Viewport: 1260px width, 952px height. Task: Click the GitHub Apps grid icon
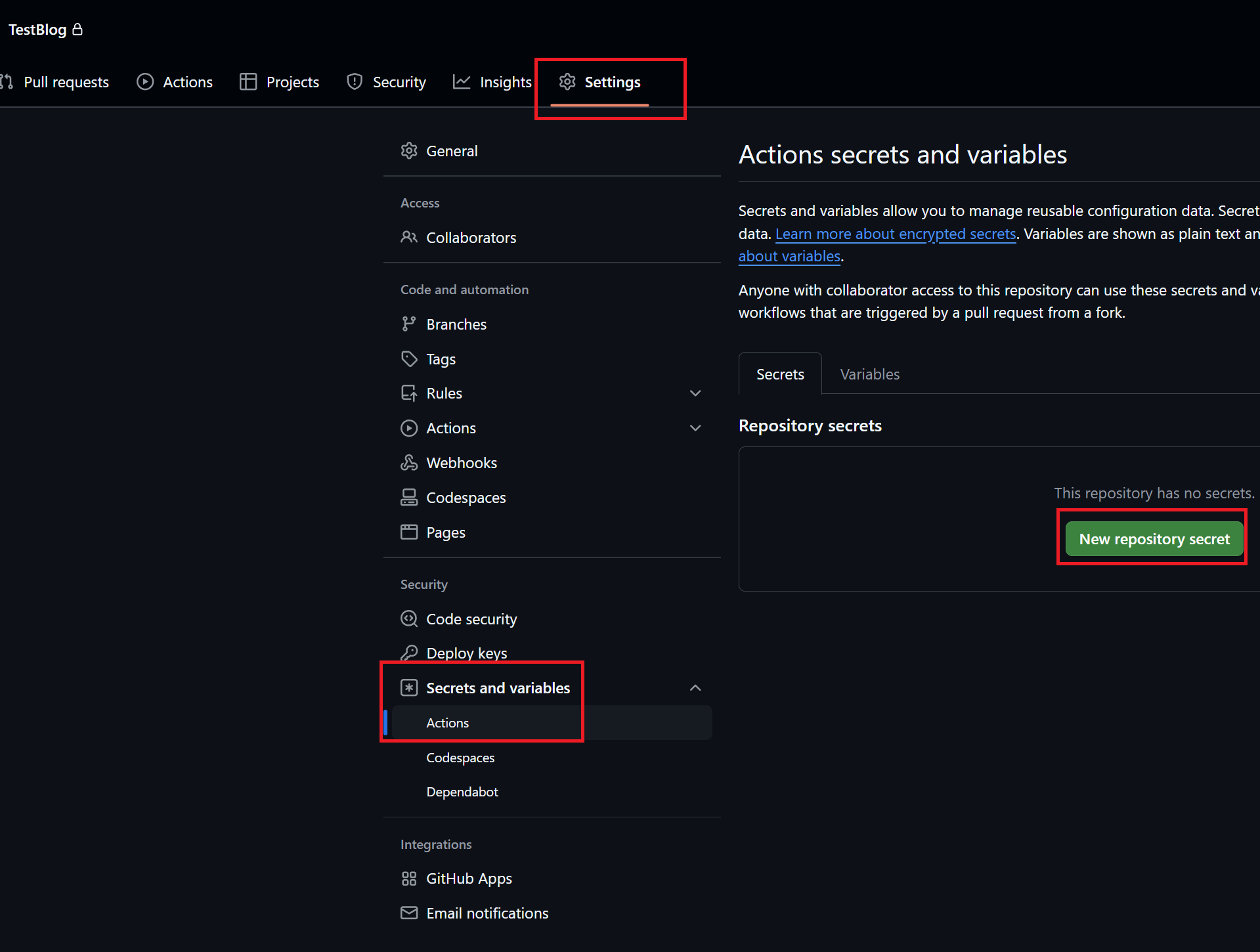coord(409,878)
